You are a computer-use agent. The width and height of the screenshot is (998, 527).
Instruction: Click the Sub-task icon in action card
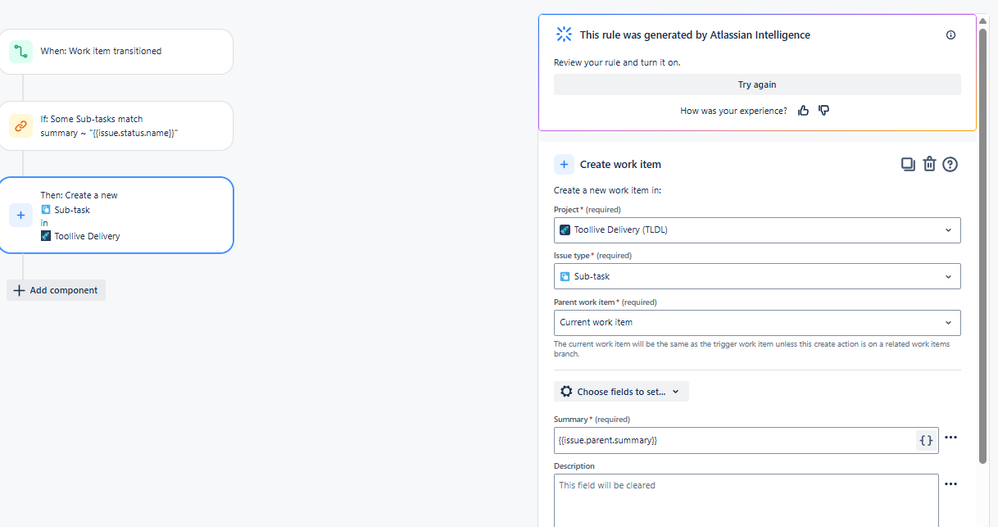[x=45, y=209]
